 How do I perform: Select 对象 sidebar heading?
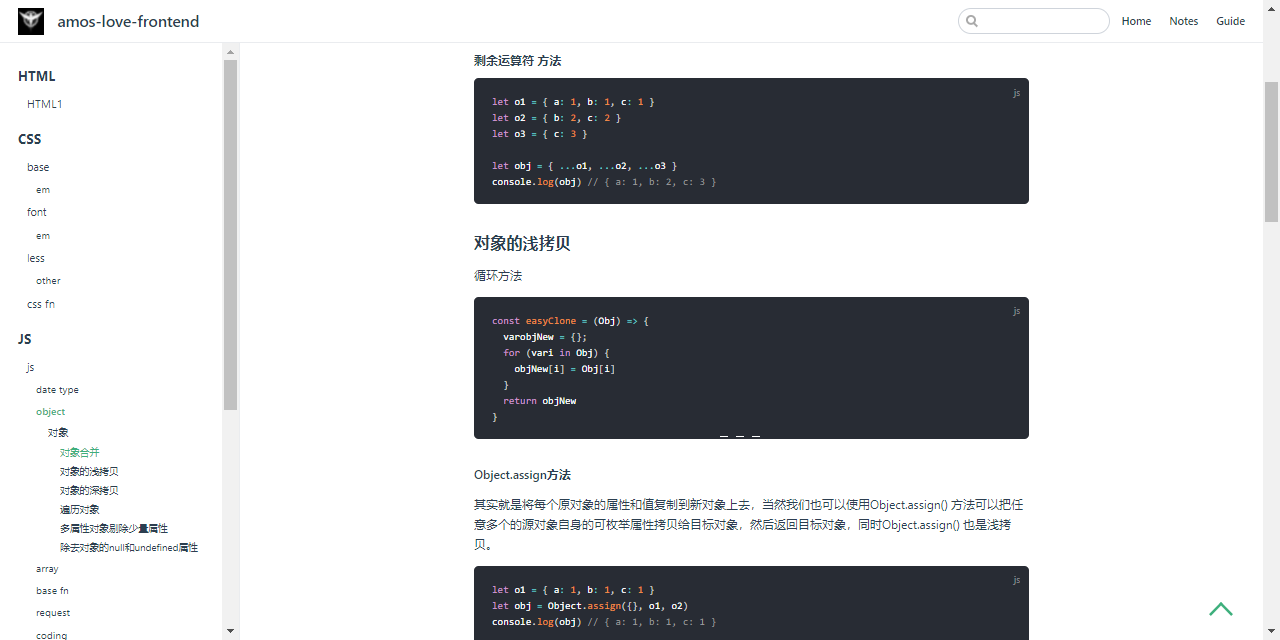click(x=58, y=432)
